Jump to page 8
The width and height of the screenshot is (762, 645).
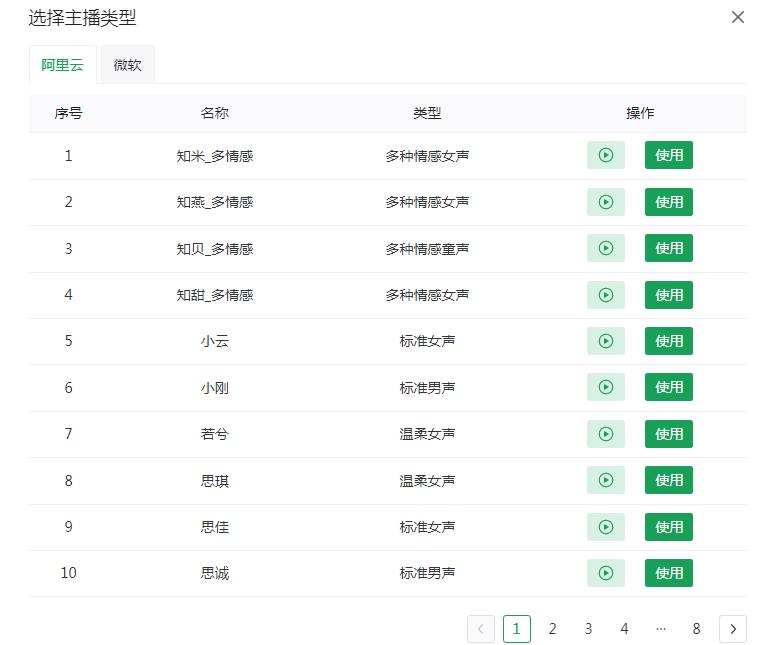pos(696,628)
